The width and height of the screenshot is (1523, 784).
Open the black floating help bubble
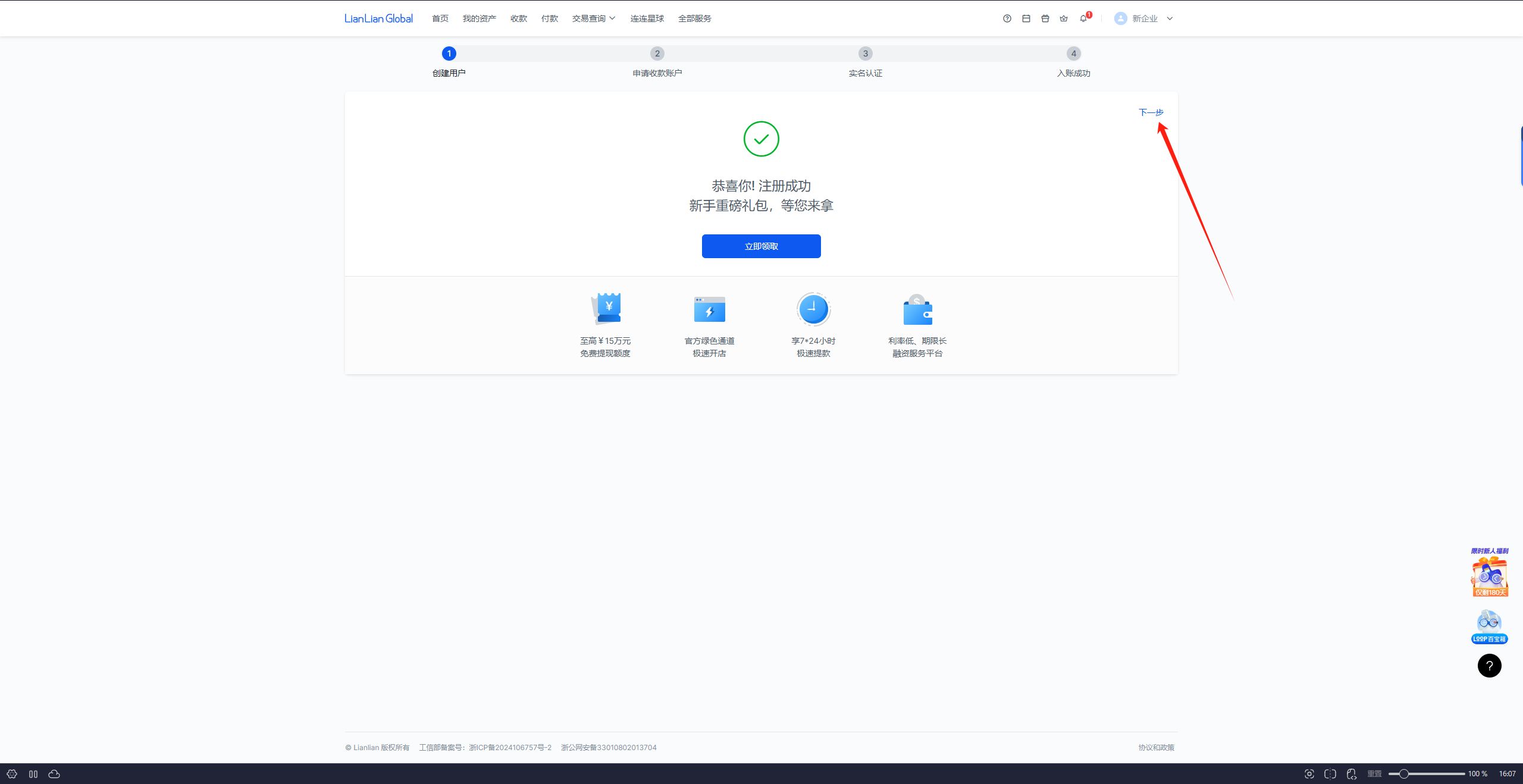[x=1489, y=666]
